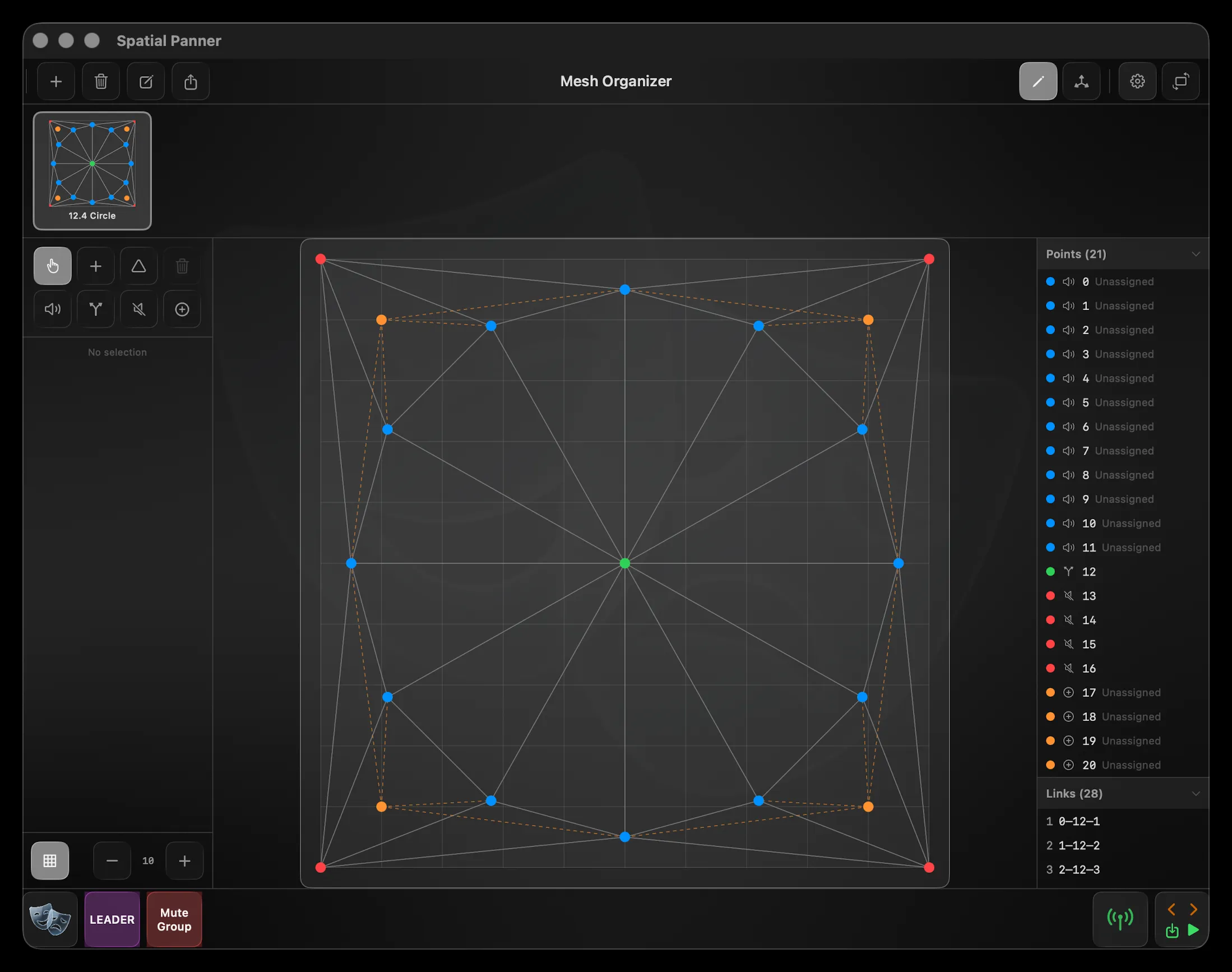Decrease the grid size with minus
This screenshot has width=1232, height=972.
112,860
